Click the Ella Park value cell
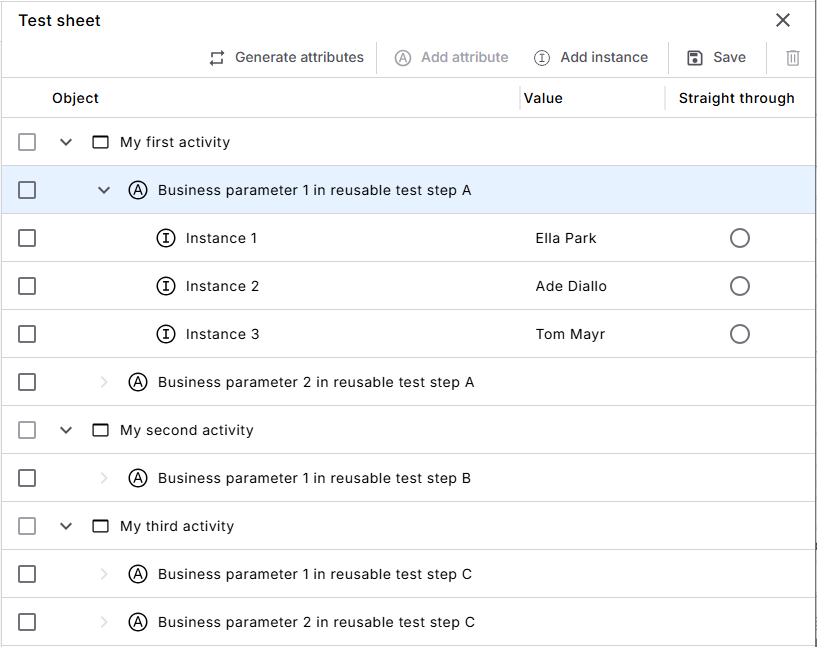817x647 pixels. 566,238
